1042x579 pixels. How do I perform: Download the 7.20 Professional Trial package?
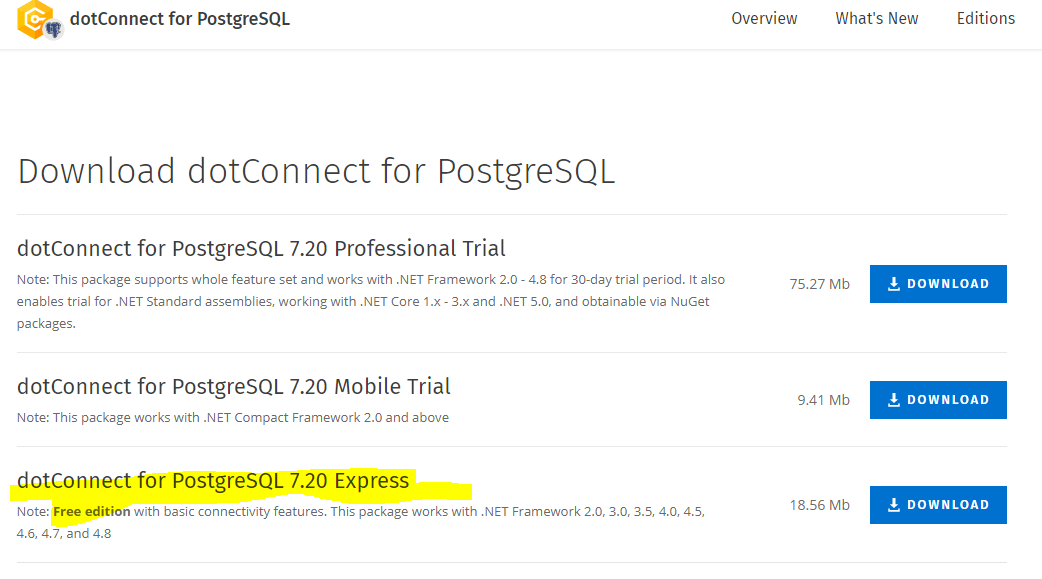[938, 284]
